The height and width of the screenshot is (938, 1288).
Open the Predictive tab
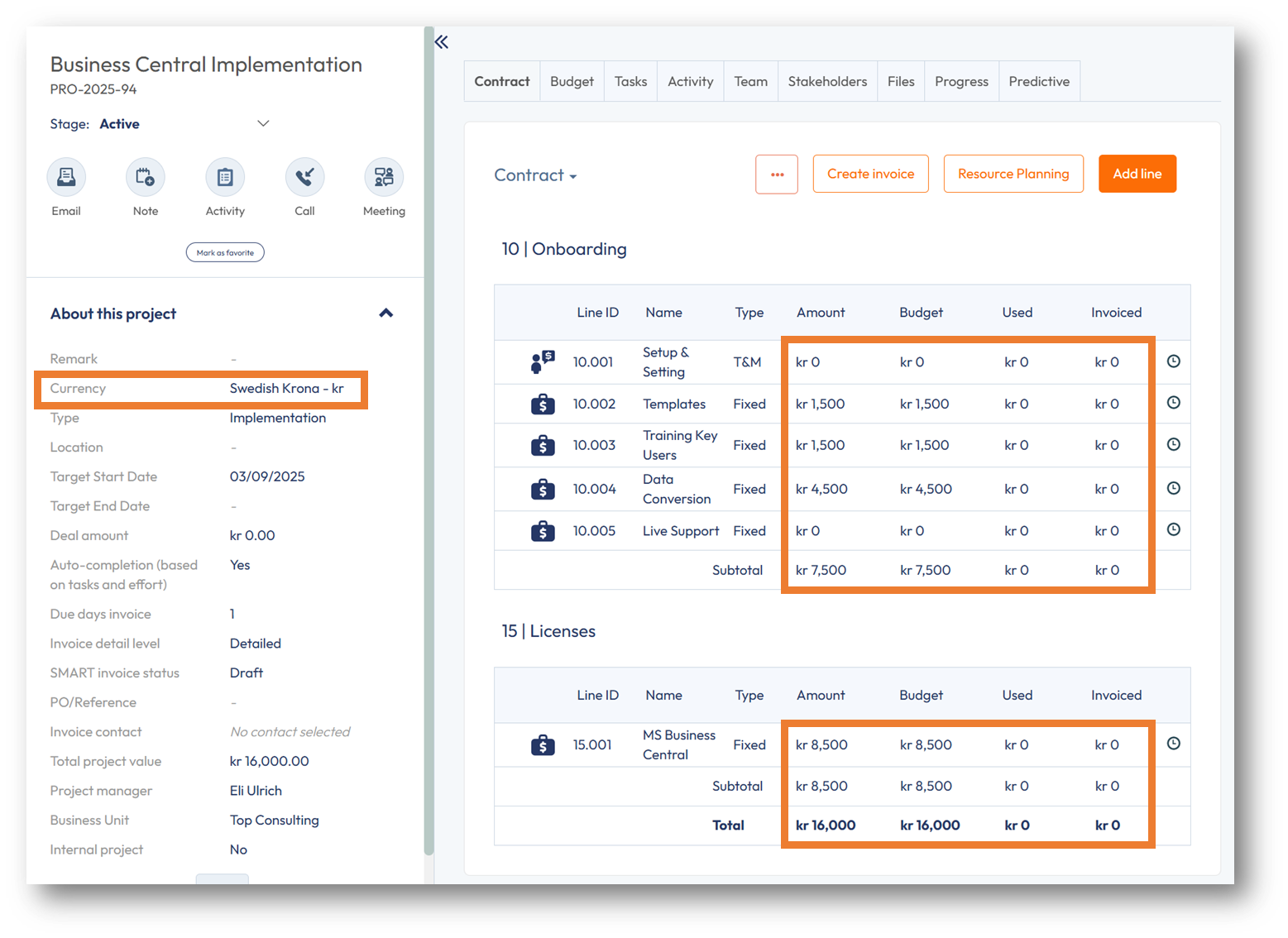pyautogui.click(x=1039, y=81)
